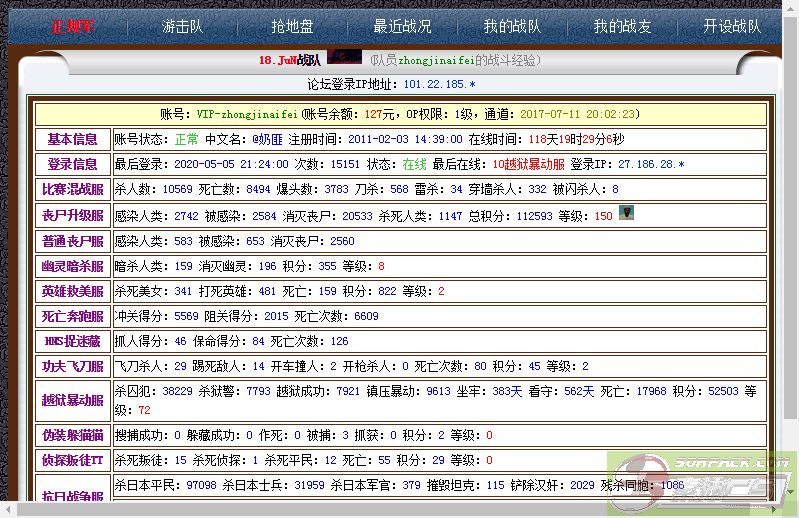799x518 pixels.
Task: View 最近战况 recent battles
Action: coord(402,27)
